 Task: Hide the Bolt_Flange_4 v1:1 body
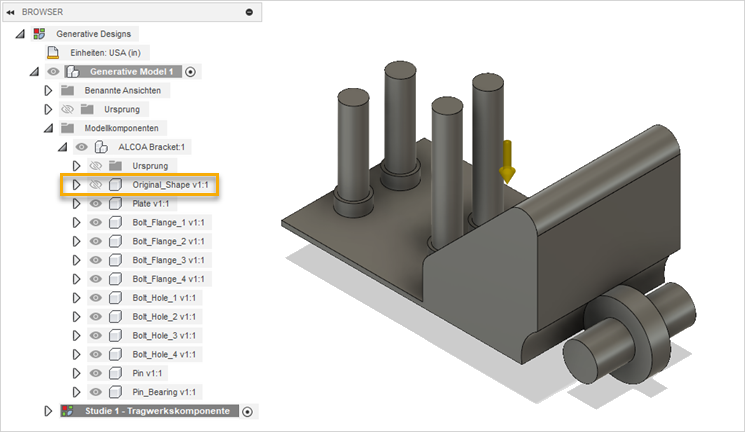tap(96, 279)
